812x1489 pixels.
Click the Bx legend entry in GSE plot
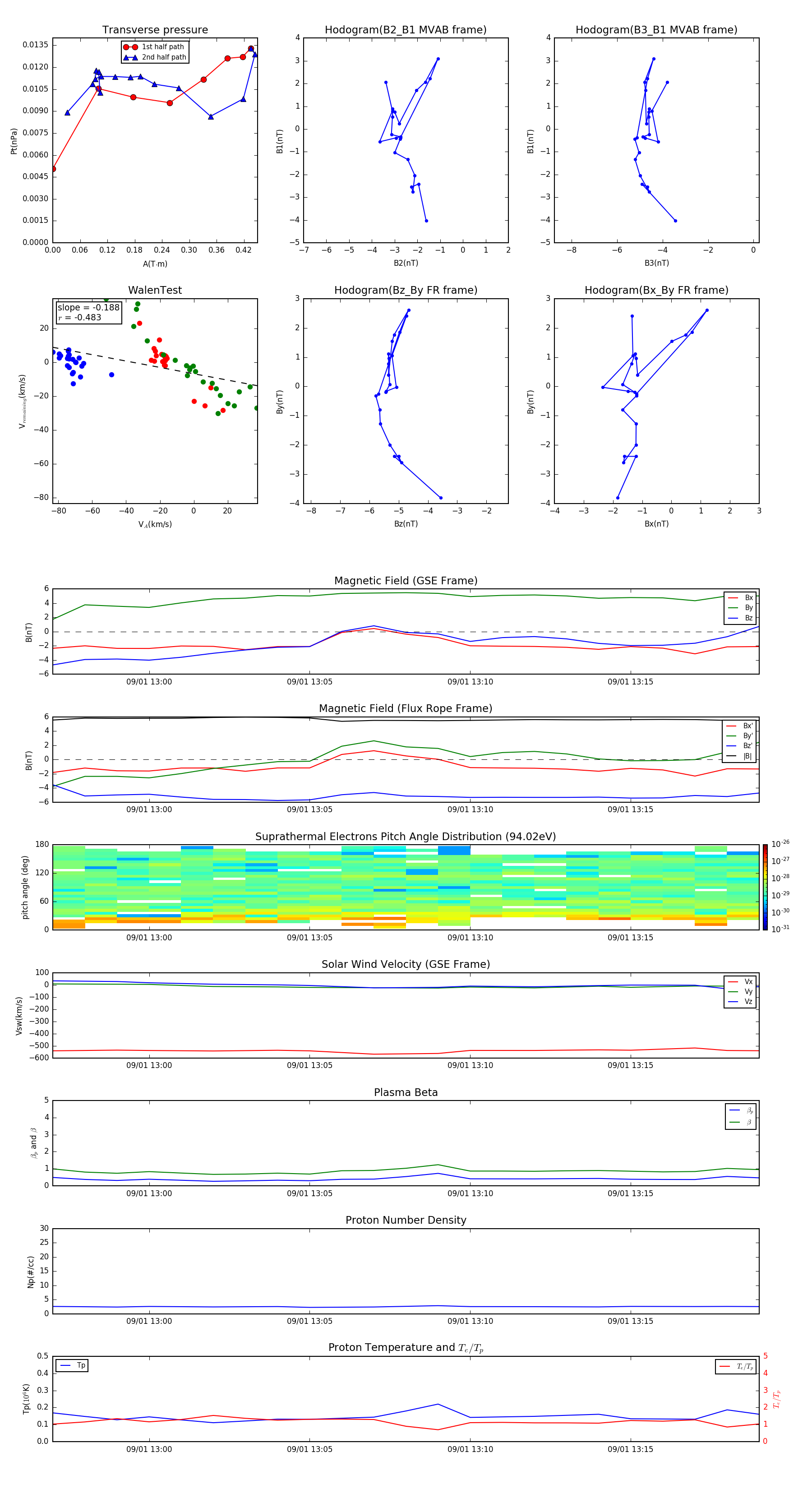click(740, 598)
